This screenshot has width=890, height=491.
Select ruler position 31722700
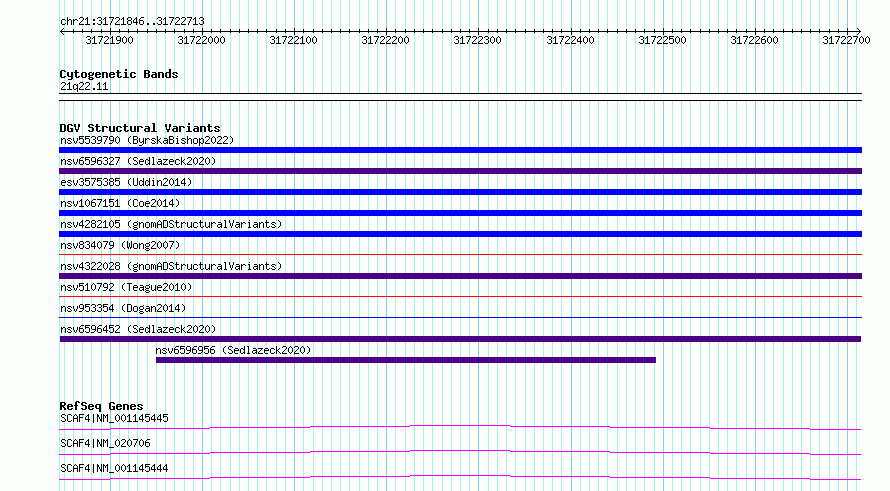coord(846,40)
